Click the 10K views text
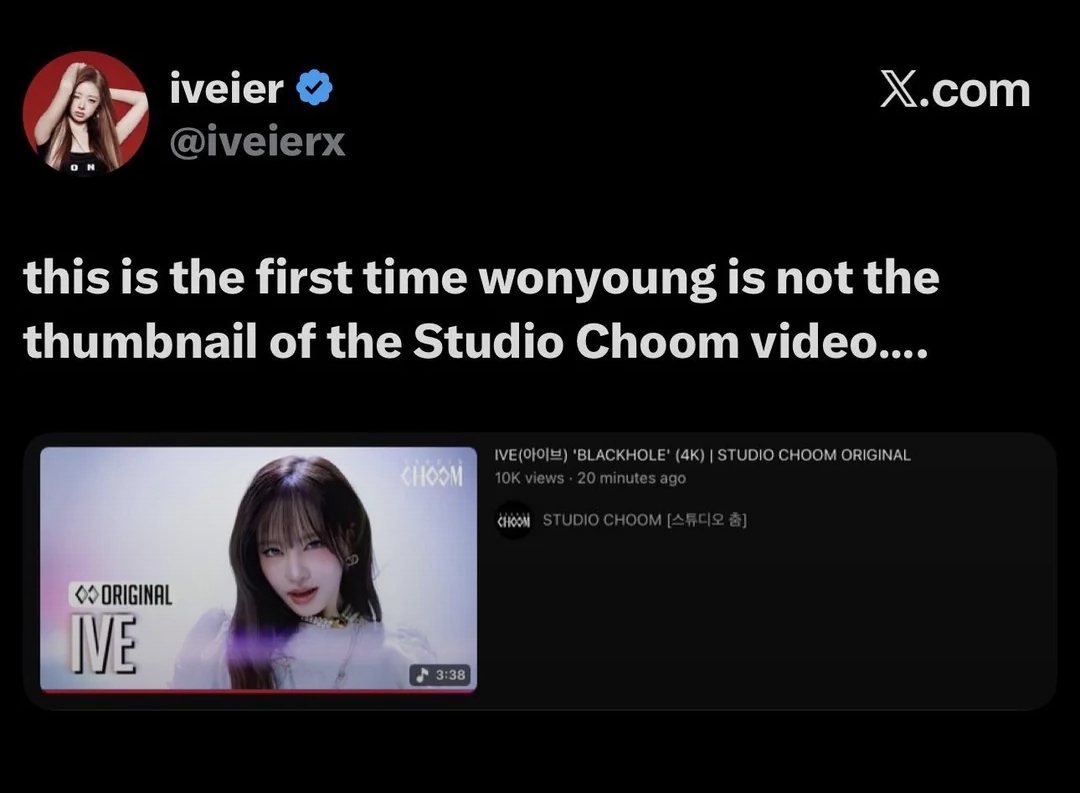The image size is (1080, 793). click(529, 478)
